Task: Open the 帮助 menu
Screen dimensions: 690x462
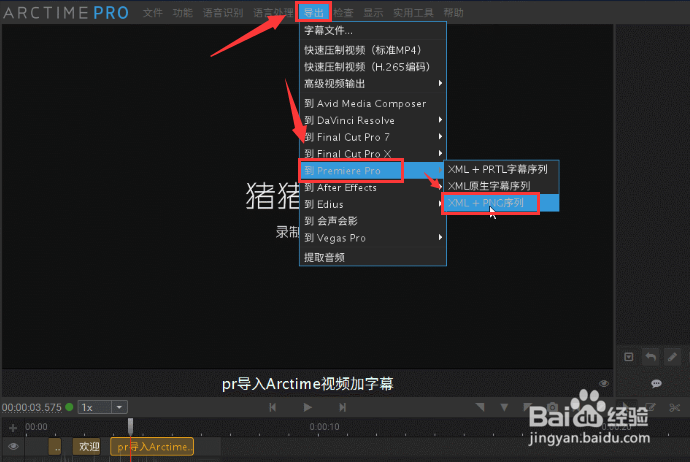Action: point(453,13)
